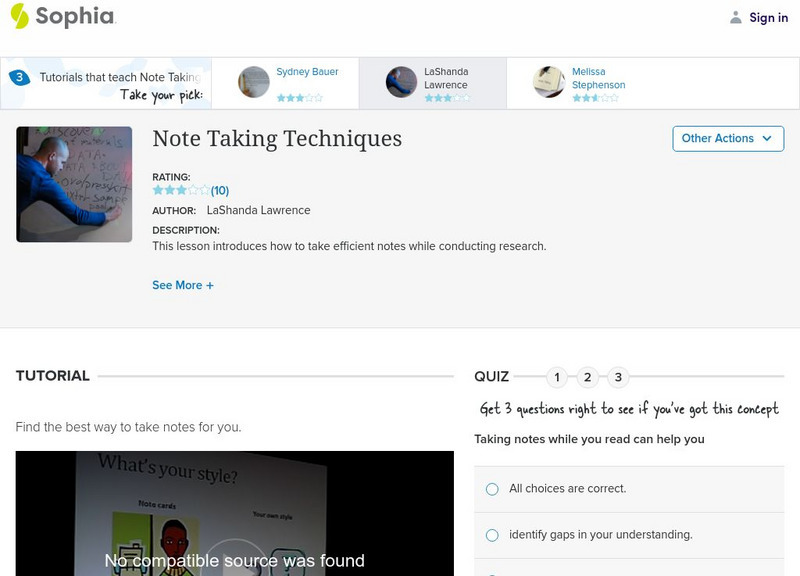Go to quiz question 3
800x576 pixels.
tap(618, 378)
